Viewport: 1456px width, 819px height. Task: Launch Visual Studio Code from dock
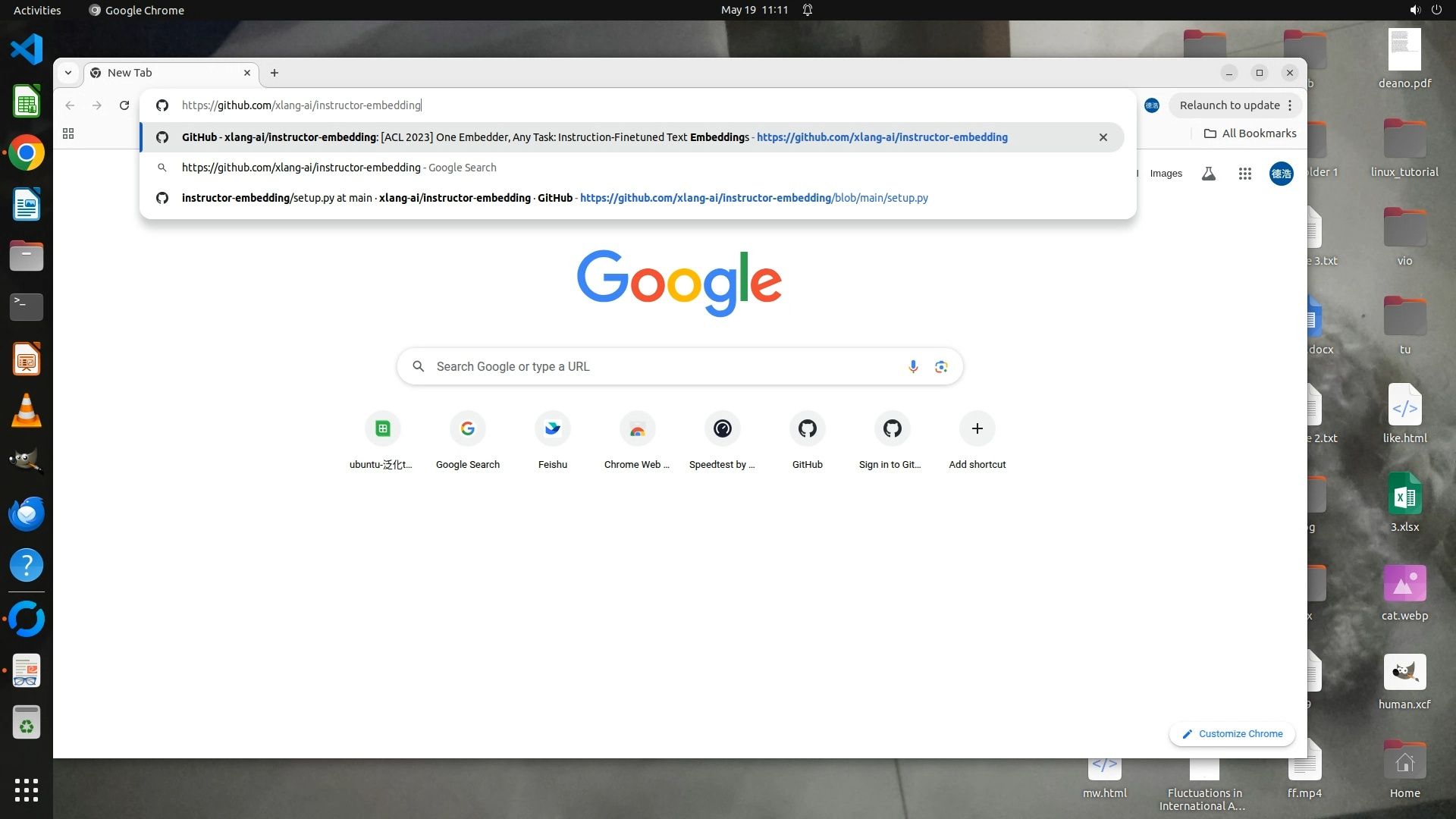tap(27, 50)
